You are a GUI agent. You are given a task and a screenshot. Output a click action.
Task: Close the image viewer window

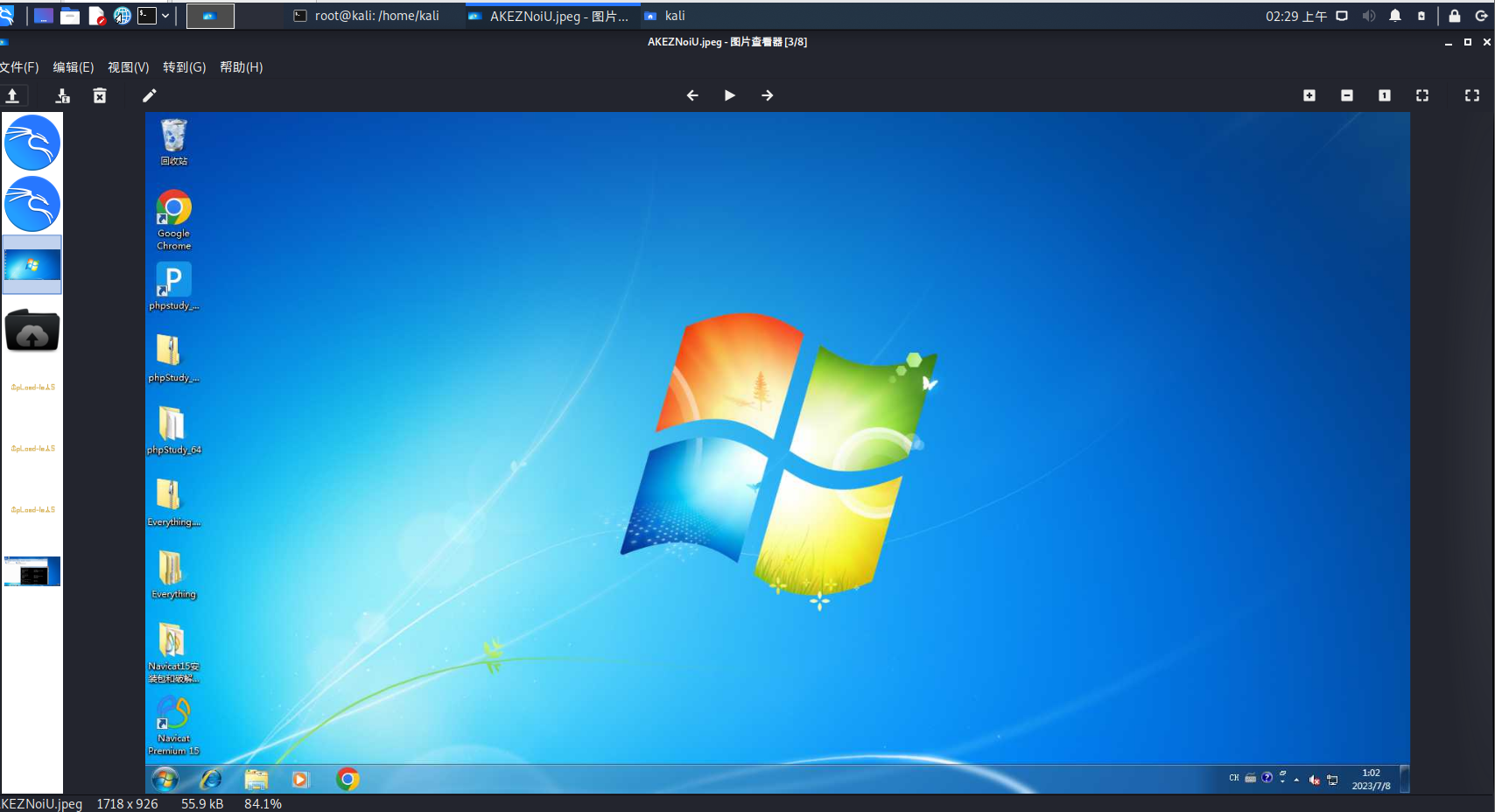pyautogui.click(x=1487, y=42)
